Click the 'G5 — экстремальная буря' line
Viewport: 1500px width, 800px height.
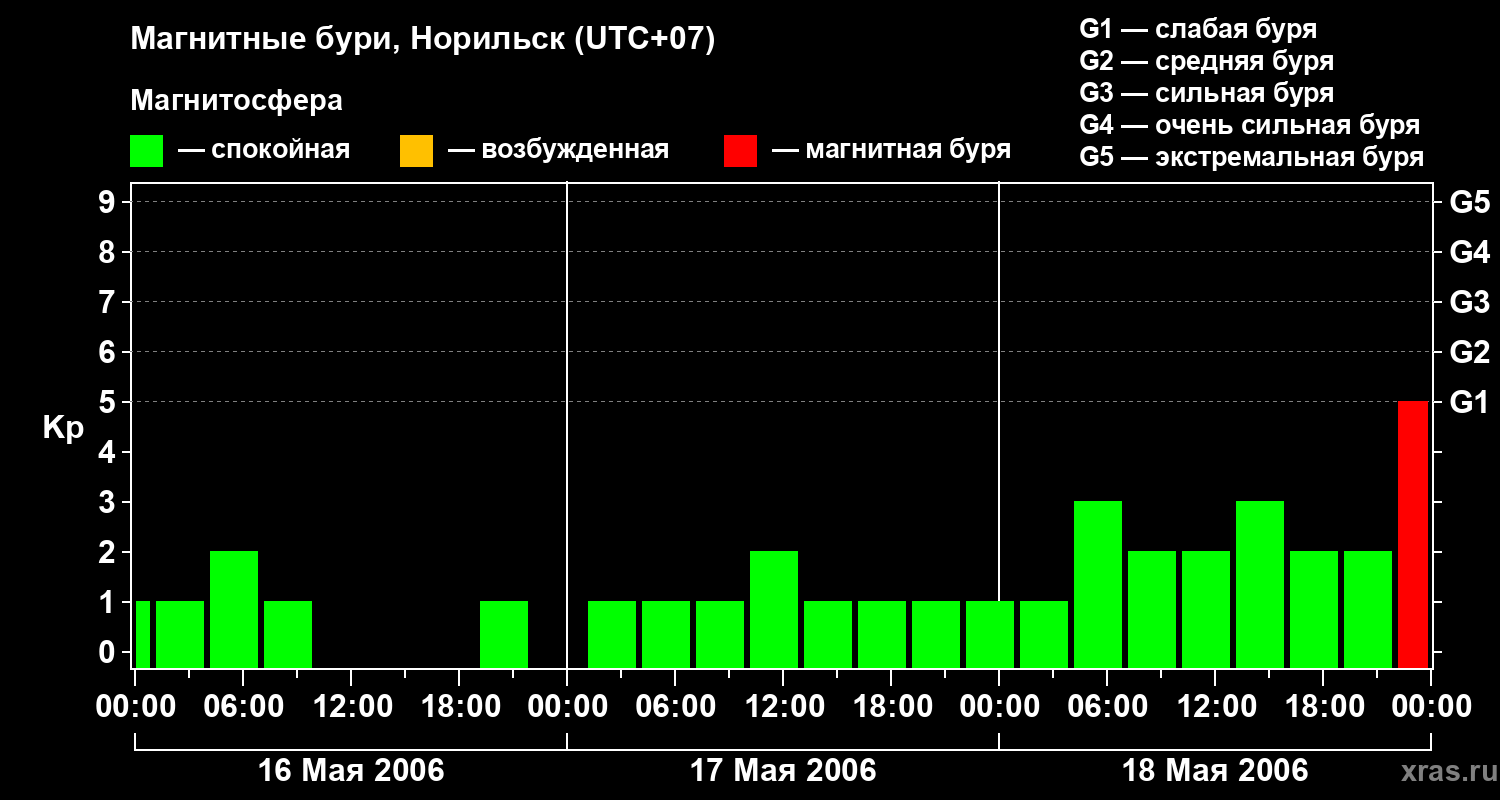[1252, 157]
